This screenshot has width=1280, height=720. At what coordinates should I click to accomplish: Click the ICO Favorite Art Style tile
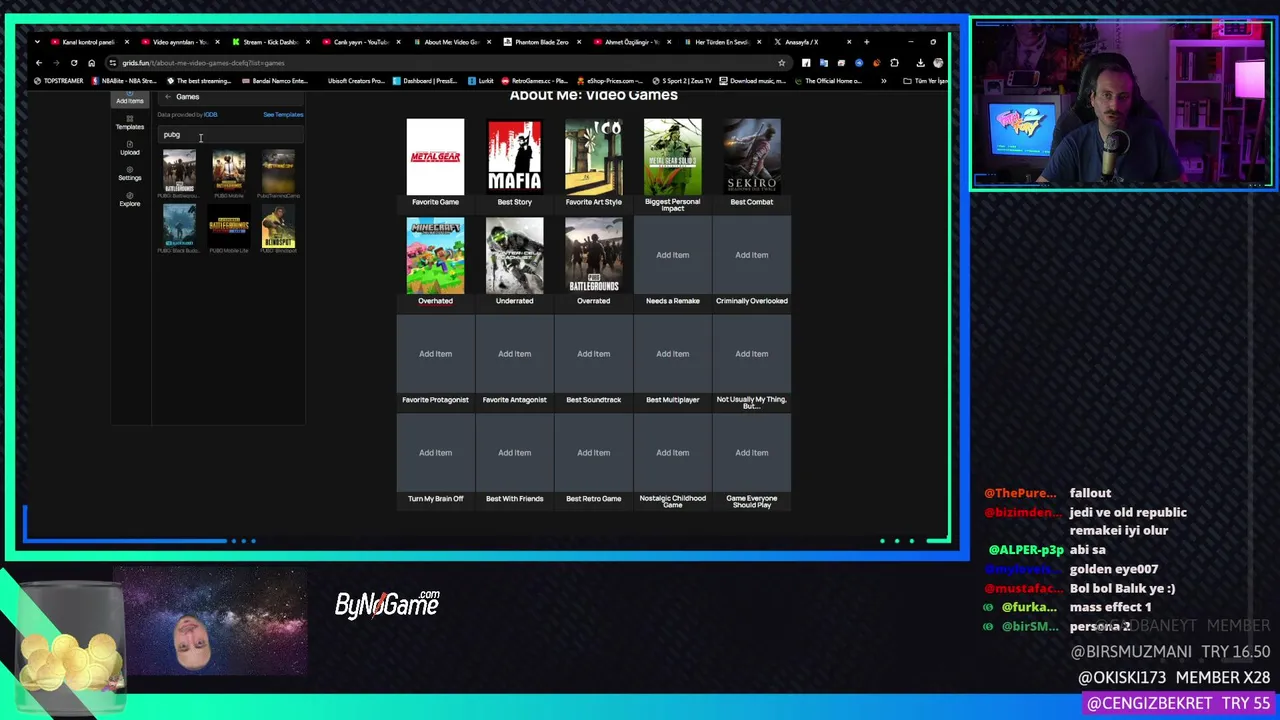pyautogui.click(x=593, y=156)
